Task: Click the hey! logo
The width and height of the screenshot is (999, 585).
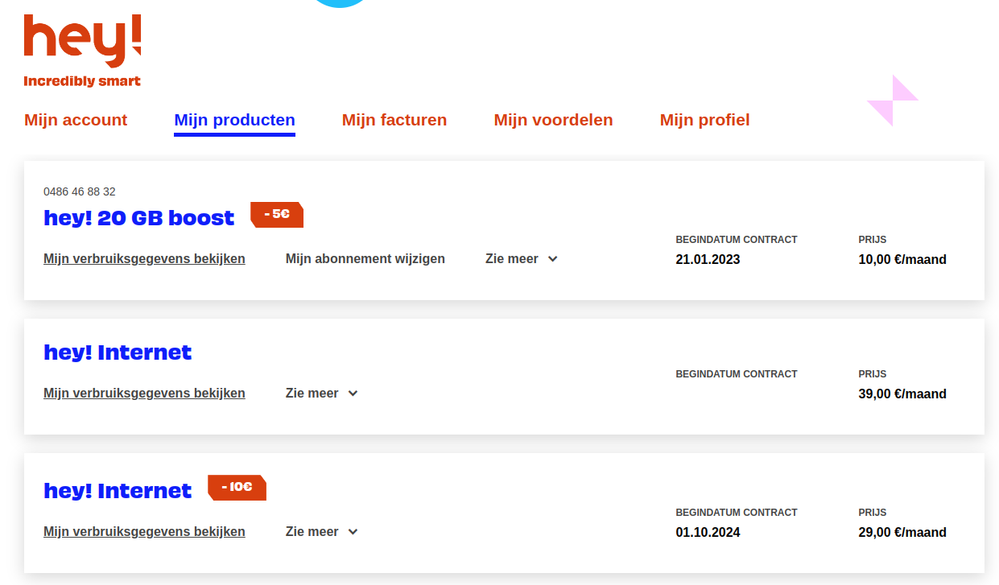Action: coord(82,41)
